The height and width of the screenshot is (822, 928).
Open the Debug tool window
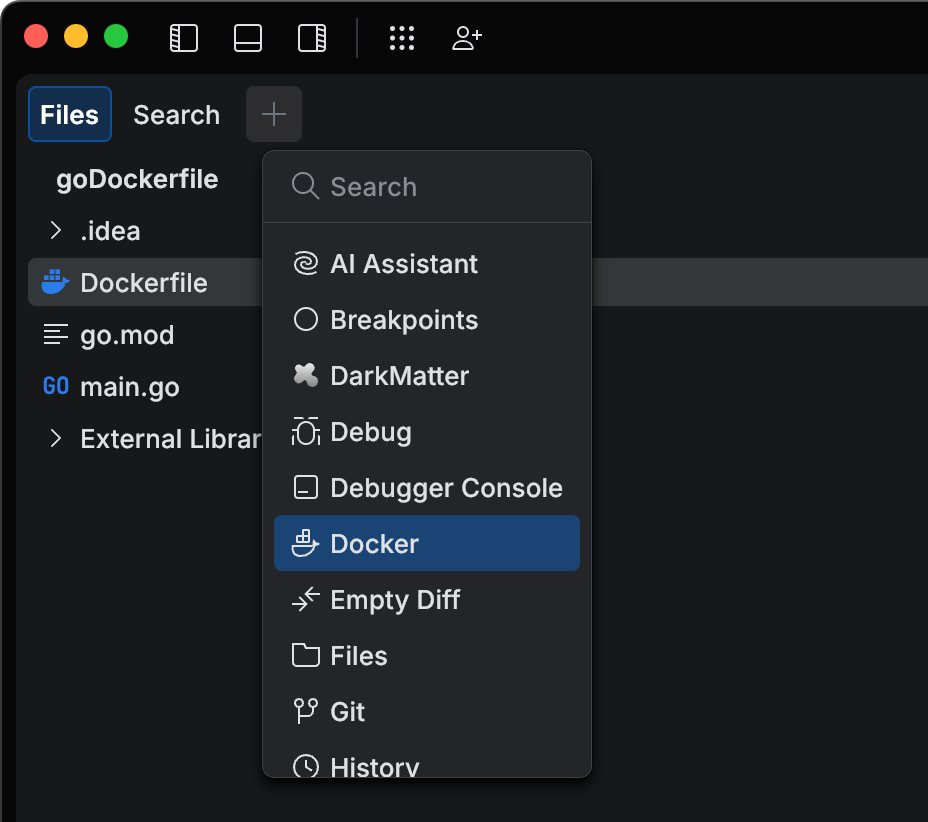(371, 432)
